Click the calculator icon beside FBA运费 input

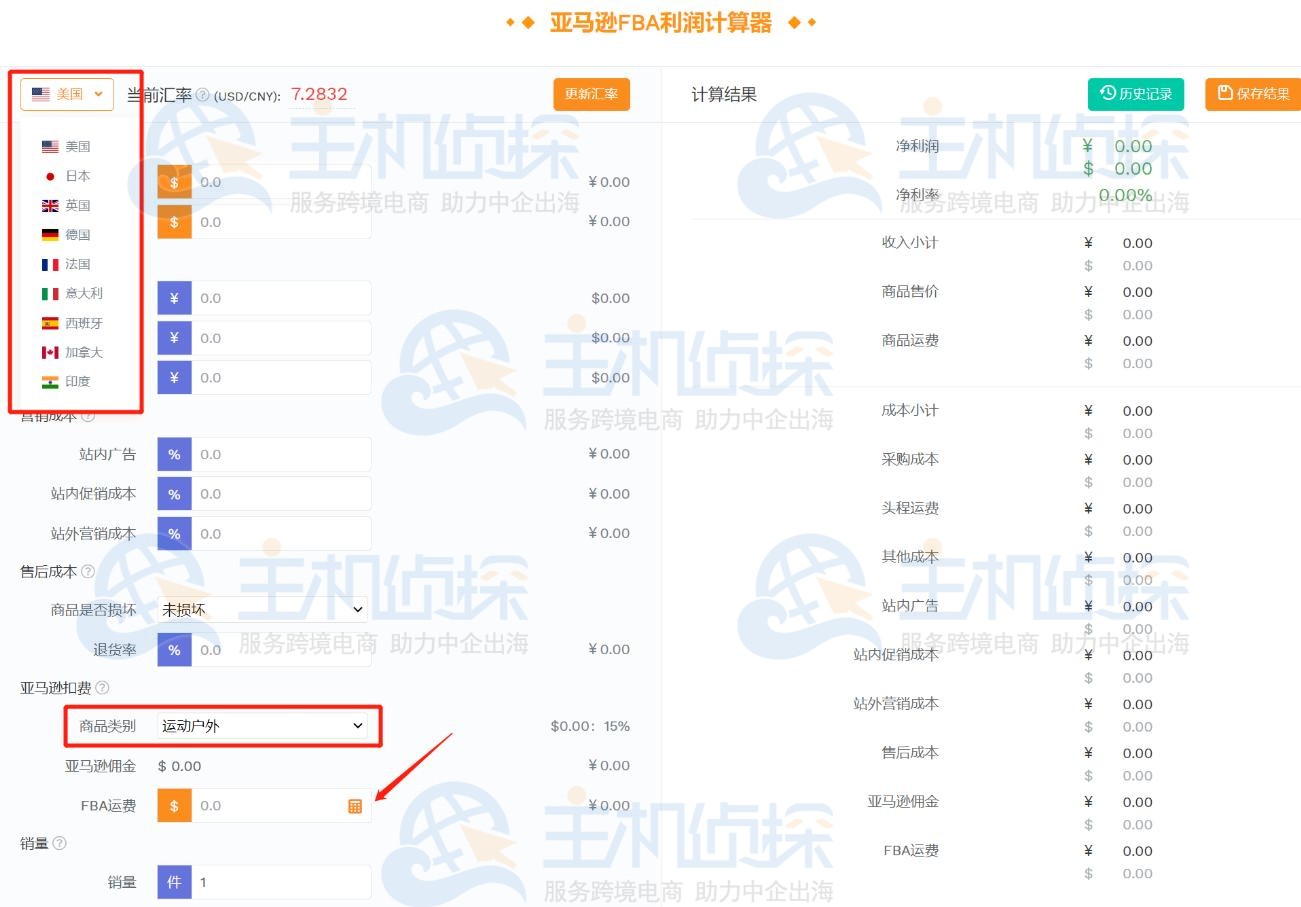(355, 805)
